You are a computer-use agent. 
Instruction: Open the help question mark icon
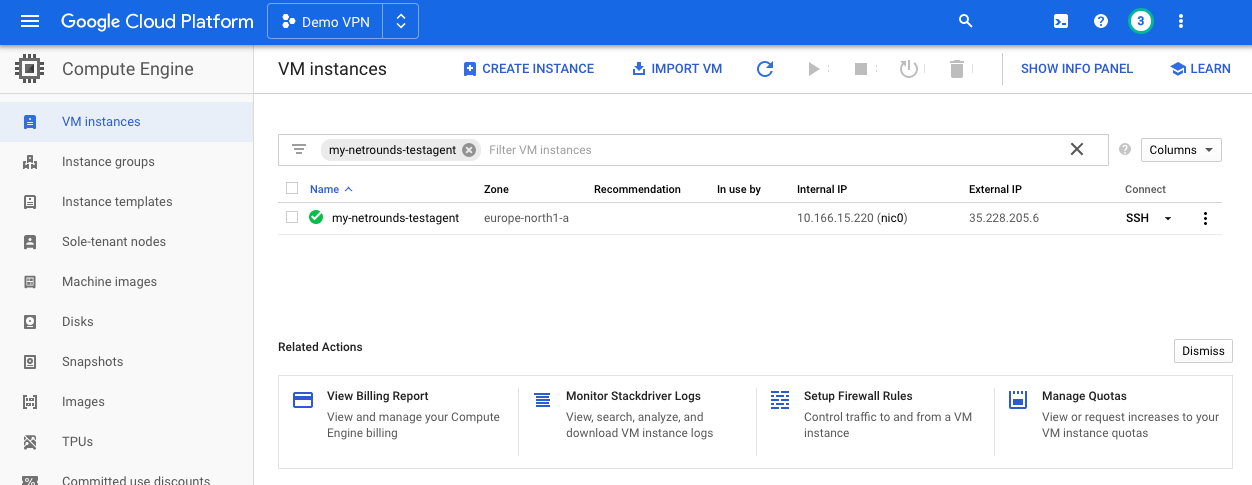pos(1101,21)
